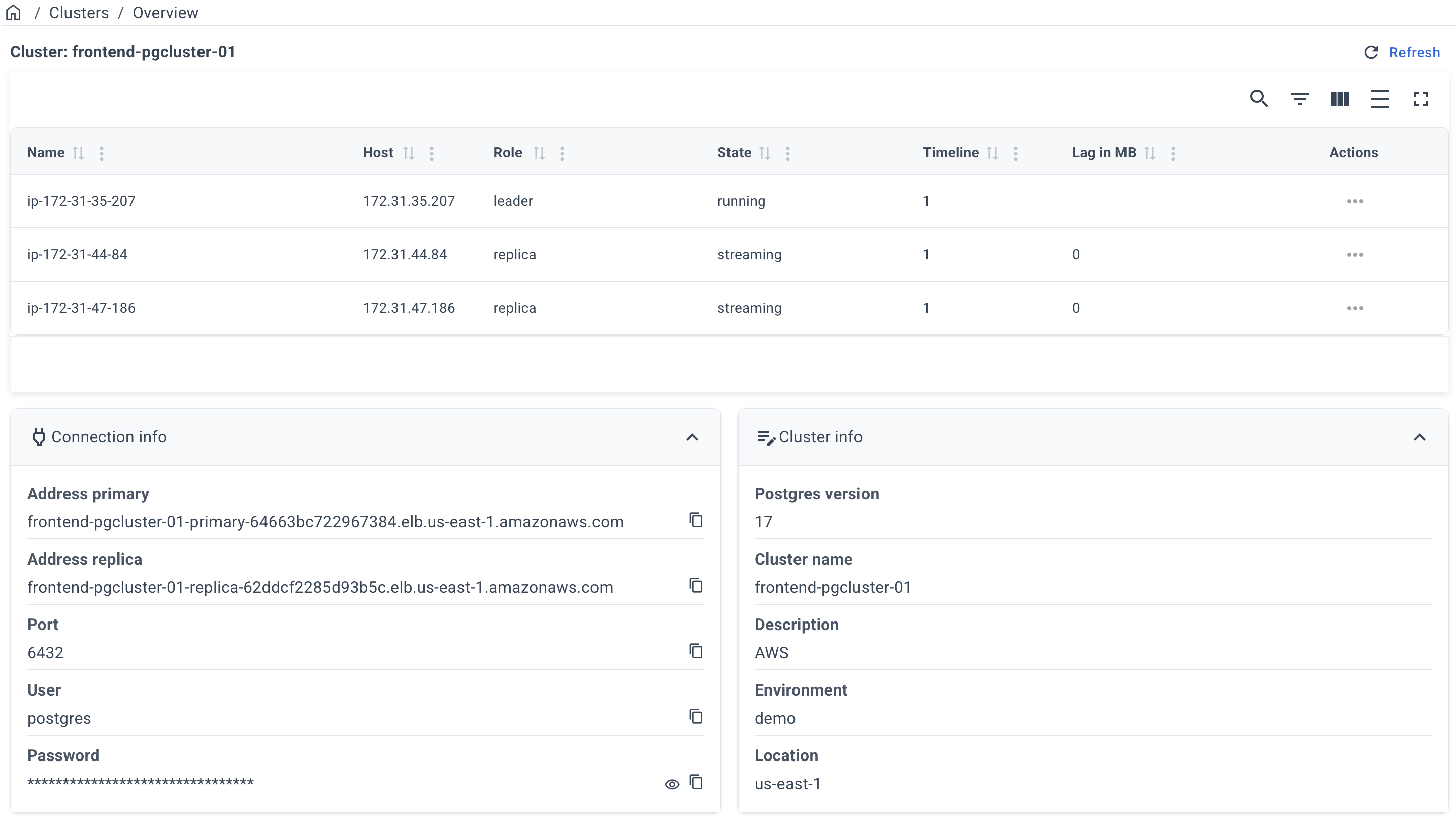
Task: Open Clusters breadcrumb link
Action: point(79,13)
